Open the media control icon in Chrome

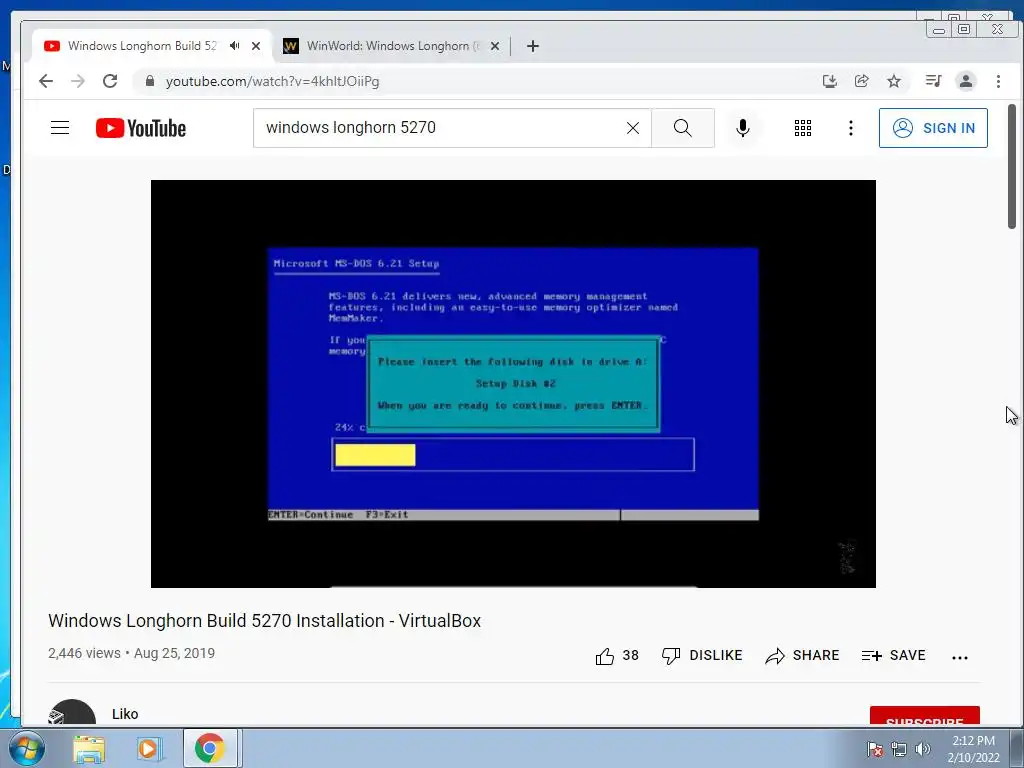(x=933, y=81)
